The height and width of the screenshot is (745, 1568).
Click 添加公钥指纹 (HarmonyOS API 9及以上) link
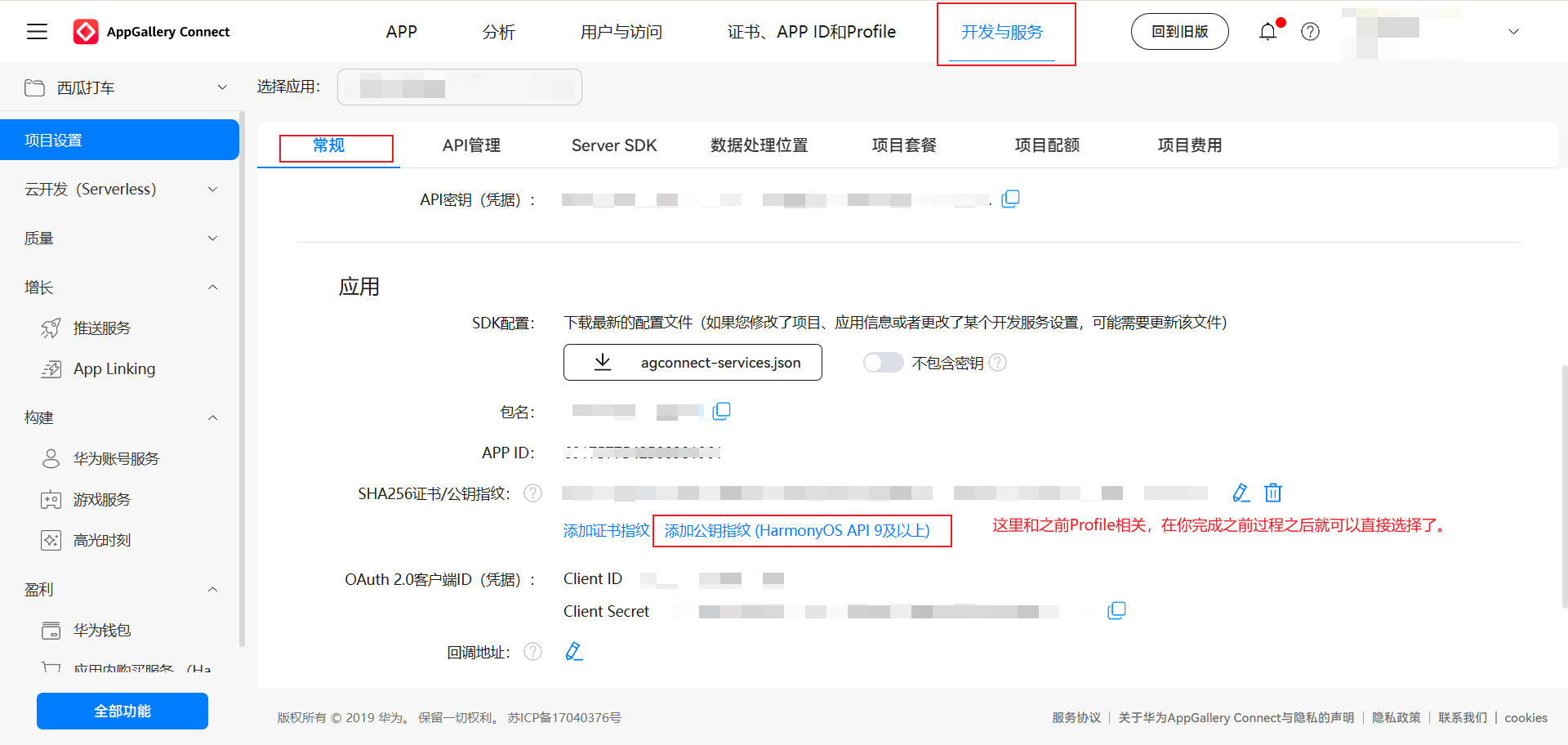click(797, 531)
